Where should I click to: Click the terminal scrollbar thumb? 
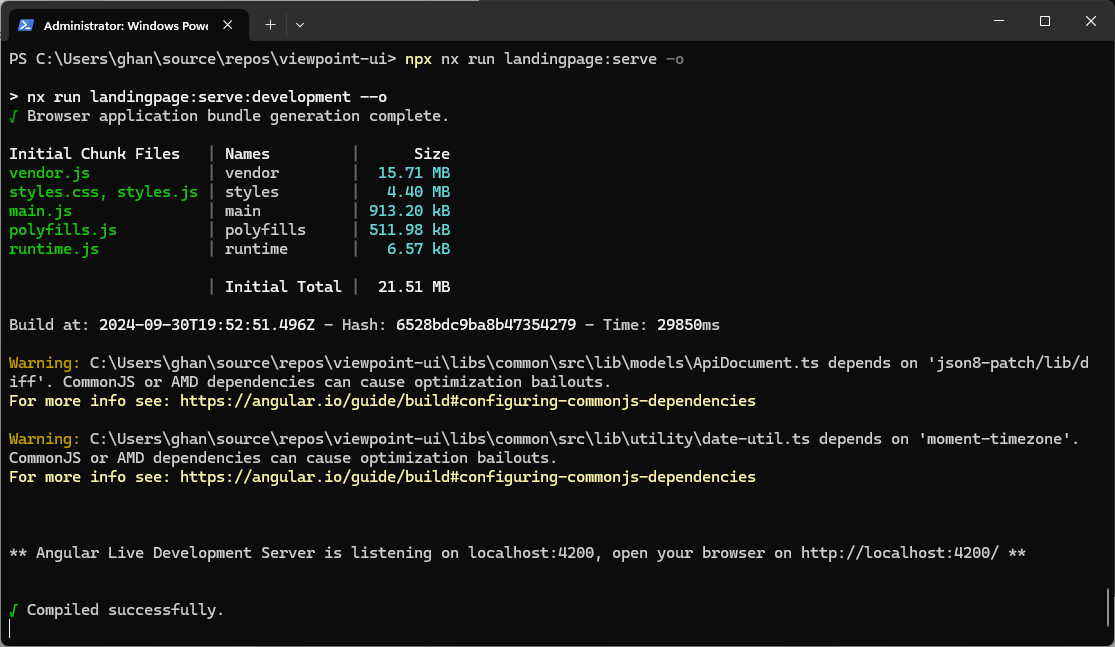(x=1108, y=606)
